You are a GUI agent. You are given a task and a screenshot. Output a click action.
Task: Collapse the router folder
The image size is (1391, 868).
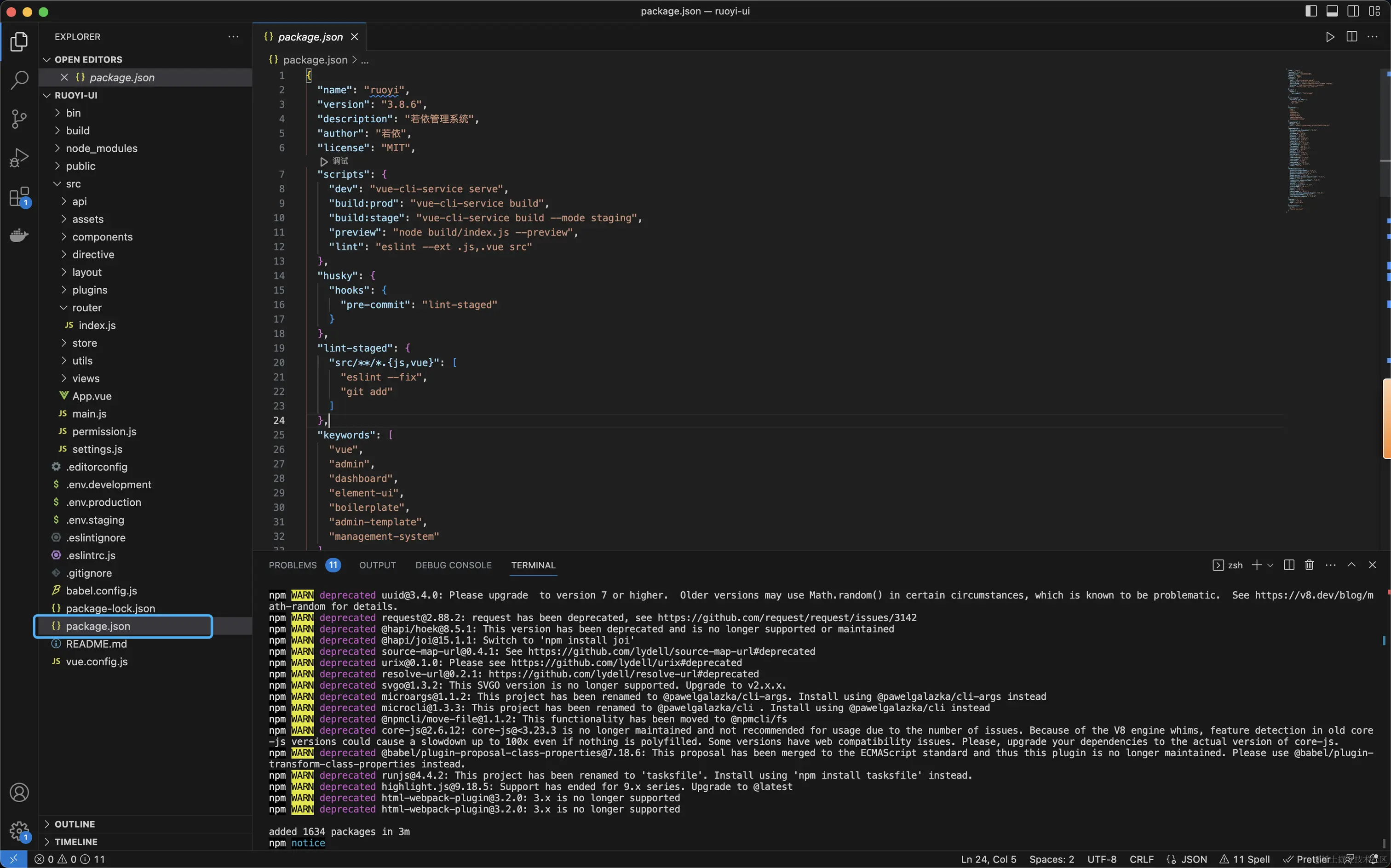point(86,308)
